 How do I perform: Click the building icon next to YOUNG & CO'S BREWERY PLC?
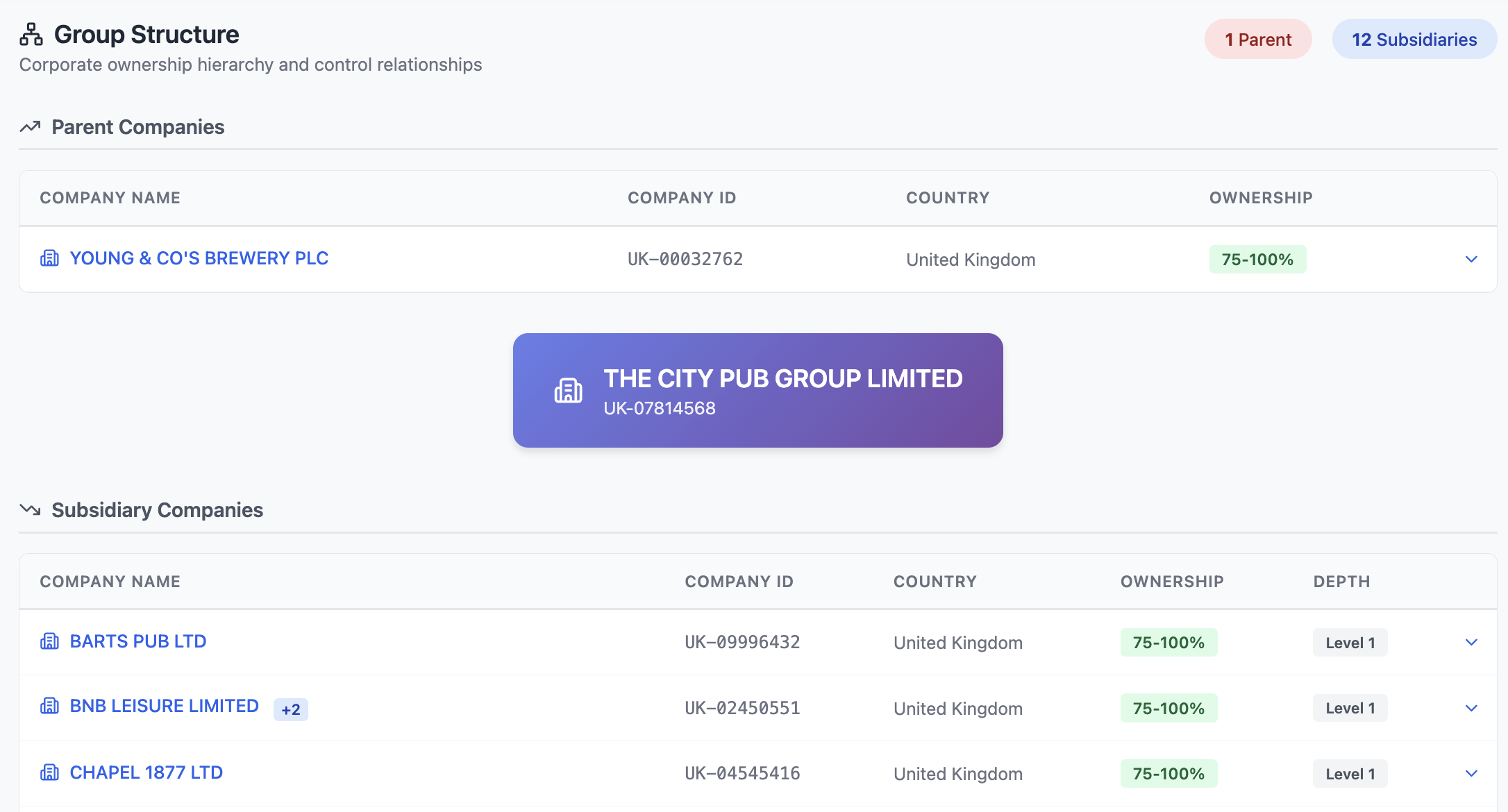pyautogui.click(x=49, y=257)
